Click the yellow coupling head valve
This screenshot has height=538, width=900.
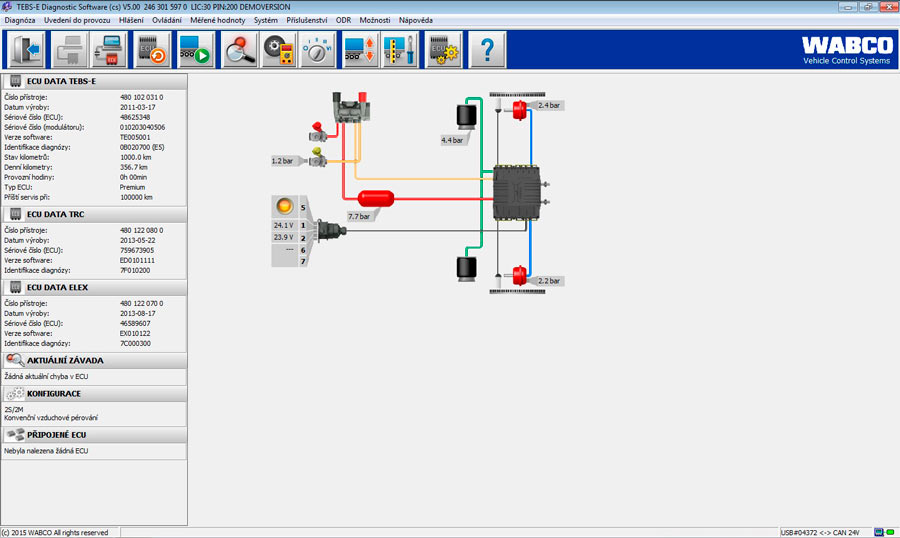pos(317,157)
